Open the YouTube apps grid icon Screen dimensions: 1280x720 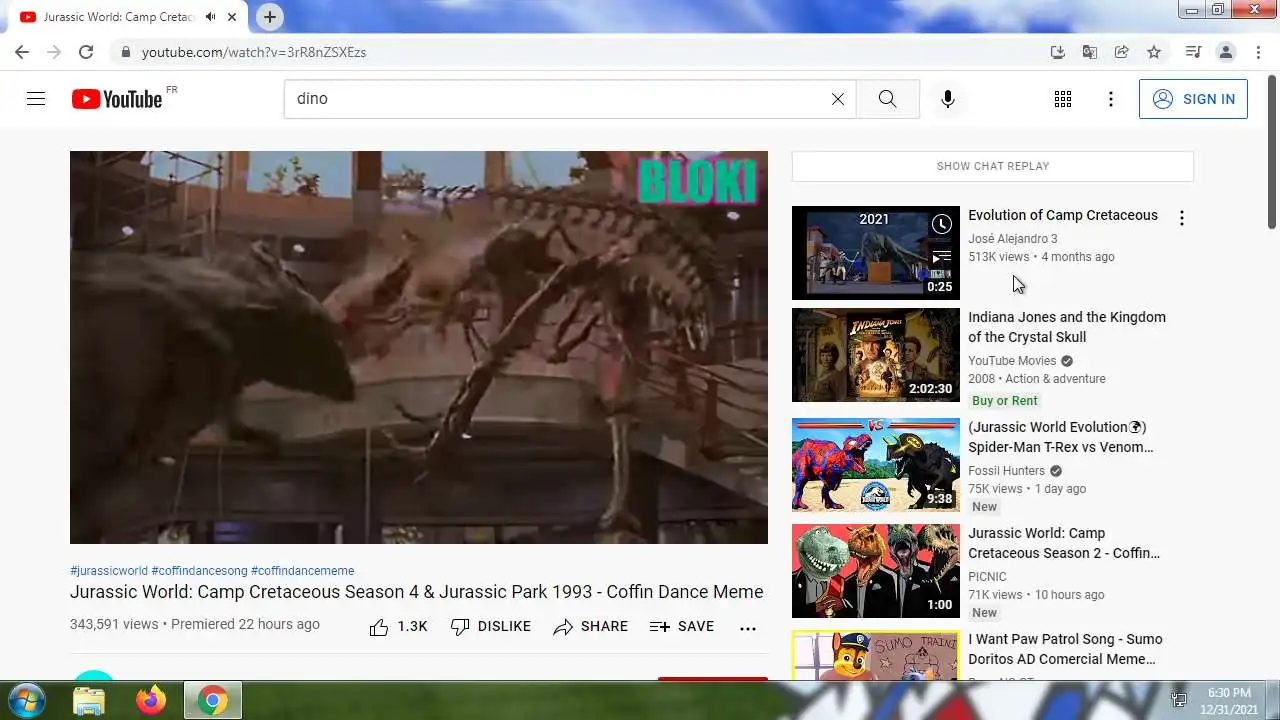1063,99
